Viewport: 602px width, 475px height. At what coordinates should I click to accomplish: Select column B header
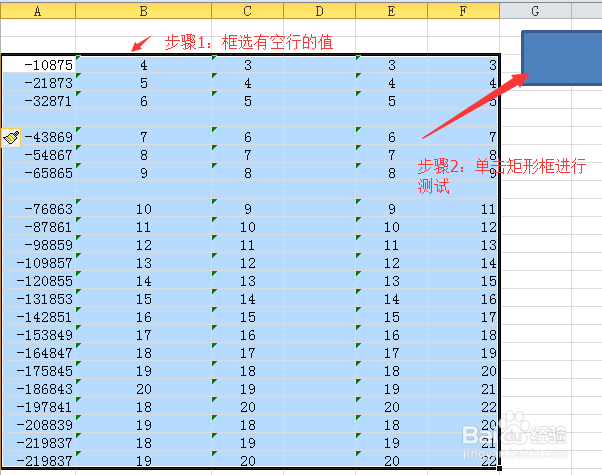[144, 11]
